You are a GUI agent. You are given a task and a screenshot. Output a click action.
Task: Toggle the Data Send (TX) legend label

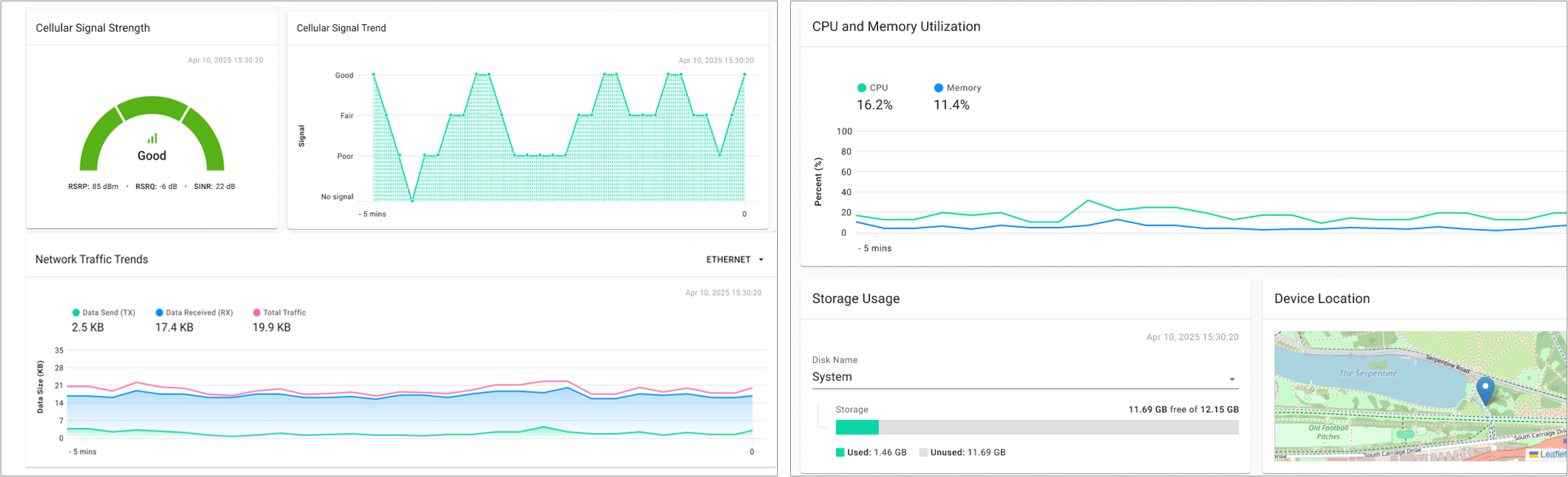click(109, 313)
